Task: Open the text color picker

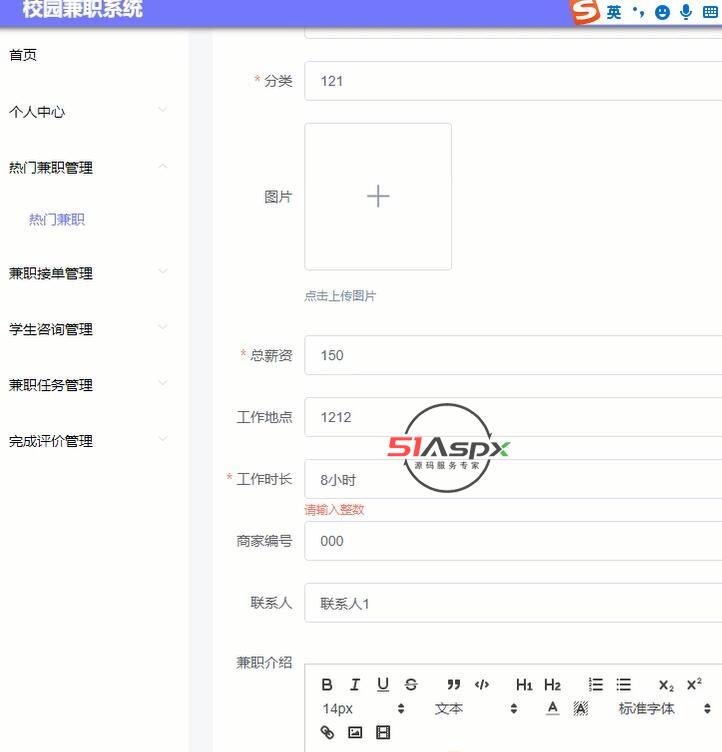Action: tap(552, 709)
